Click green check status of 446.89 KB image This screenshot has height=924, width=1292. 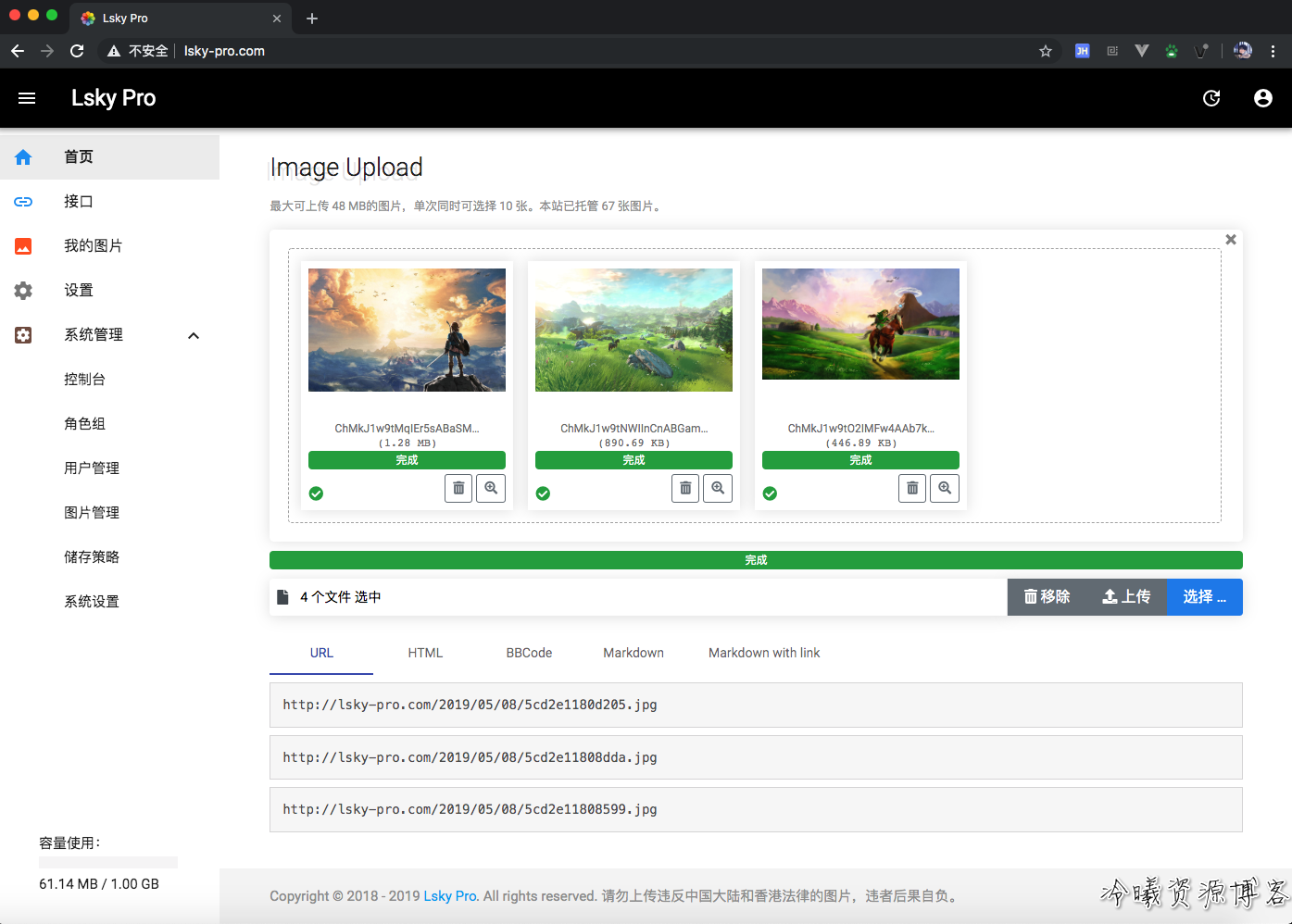770,493
